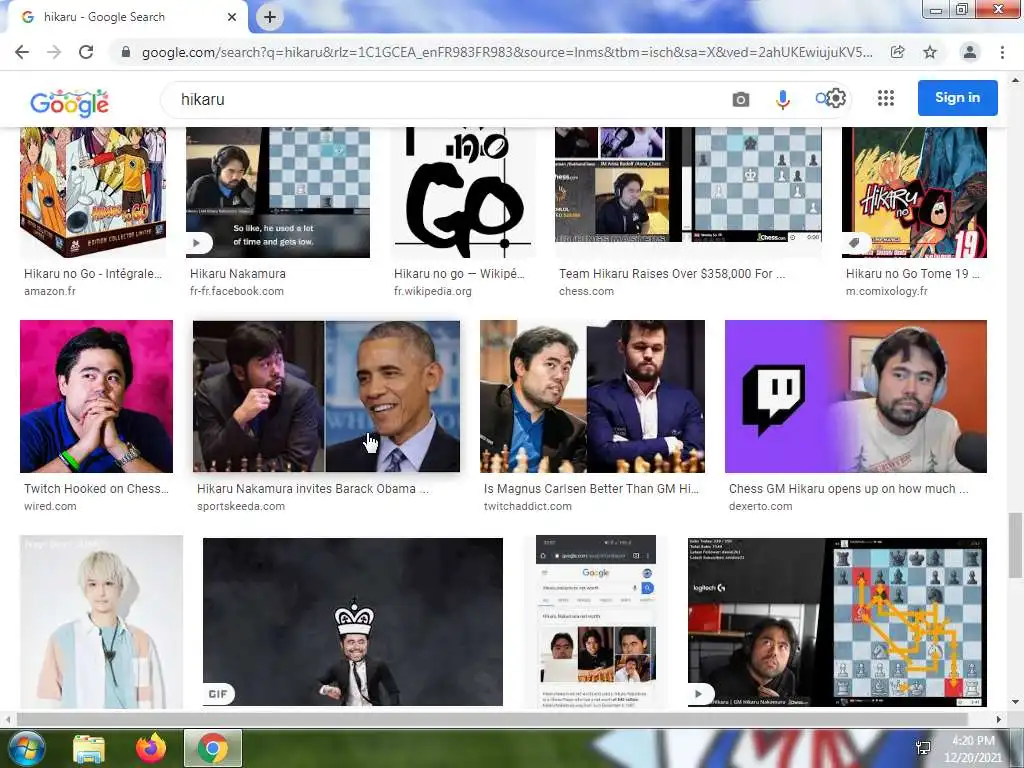Reload the current page
This screenshot has width=1024, height=768.
click(86, 52)
